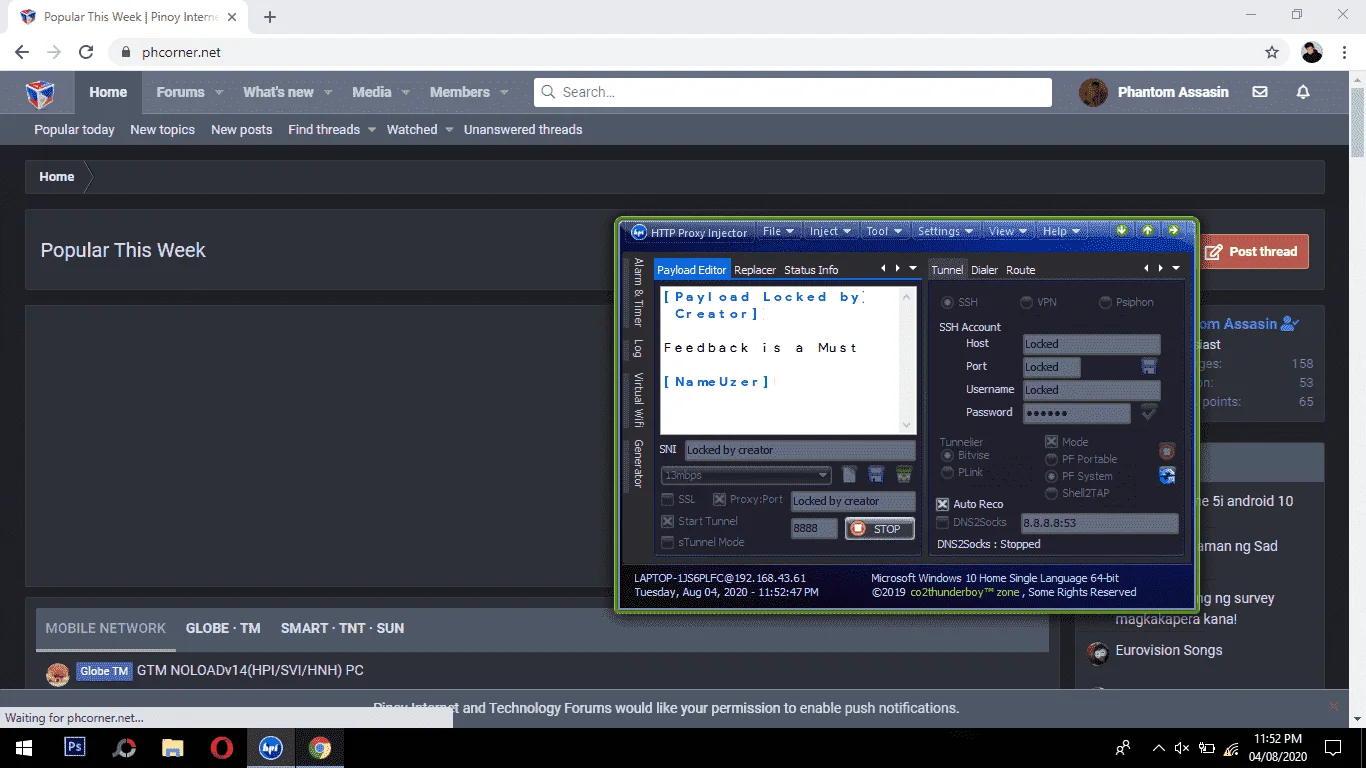This screenshot has width=1366, height=768.
Task: Open the alerts bell icon in the forum navbar
Action: [x=1303, y=92]
